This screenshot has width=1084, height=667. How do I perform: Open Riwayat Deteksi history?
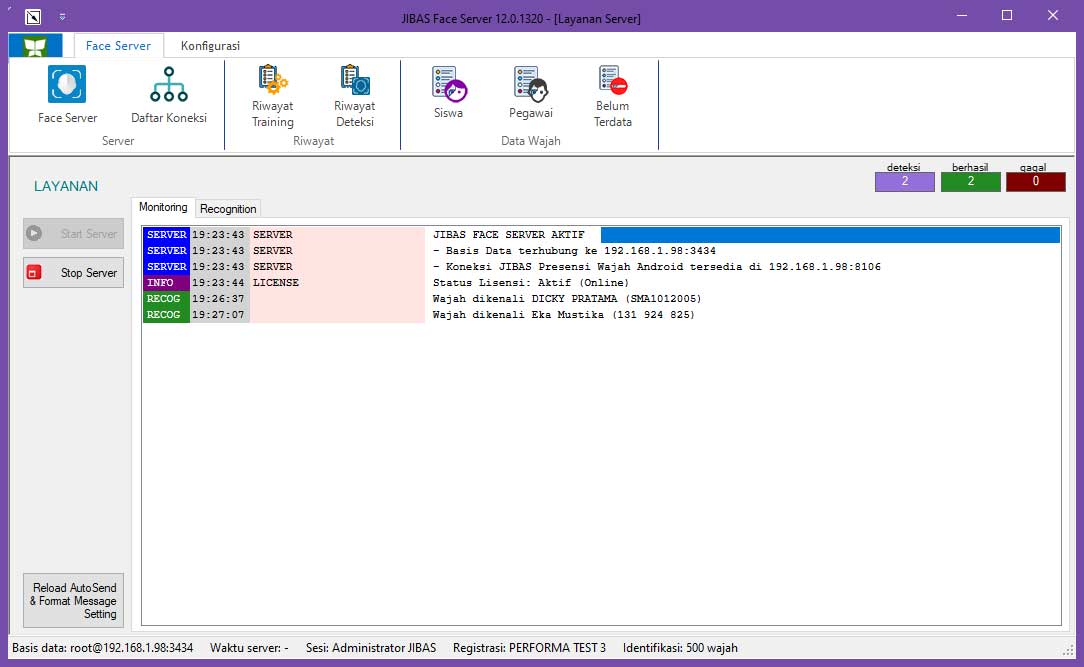(x=355, y=96)
